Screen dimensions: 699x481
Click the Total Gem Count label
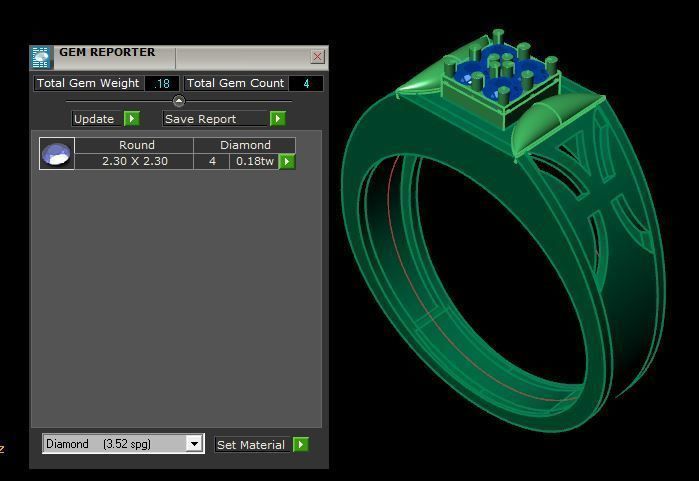tap(235, 83)
